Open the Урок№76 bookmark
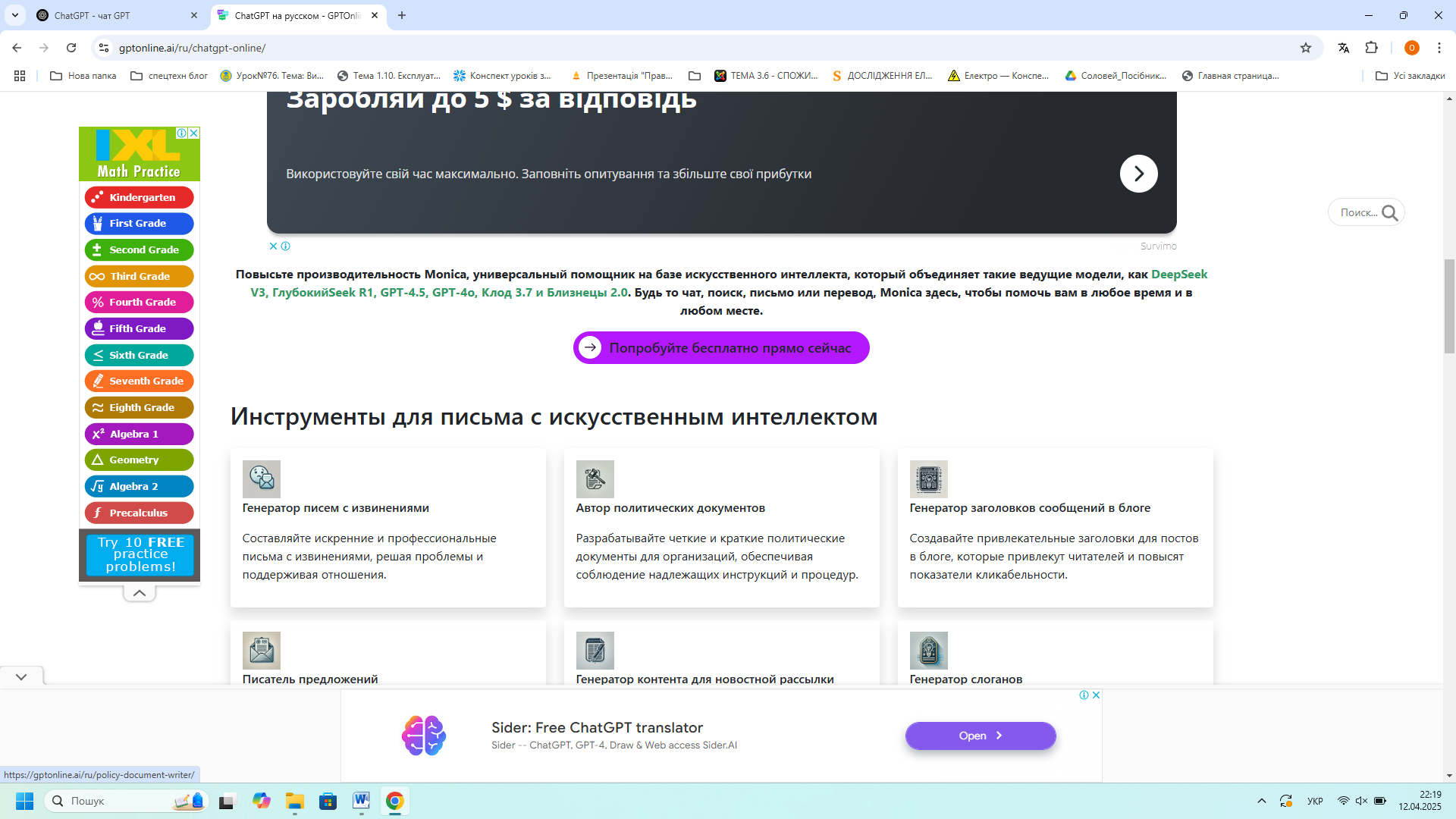Screen dimensions: 1456x819 [x=272, y=76]
